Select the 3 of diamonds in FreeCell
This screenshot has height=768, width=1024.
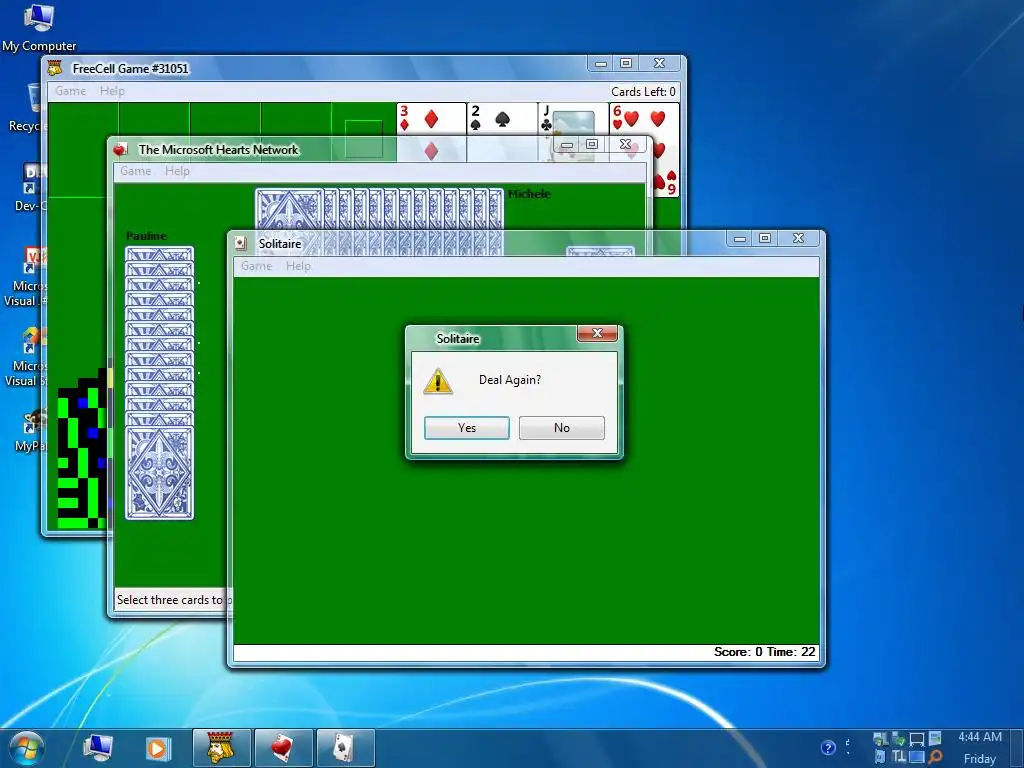point(431,119)
